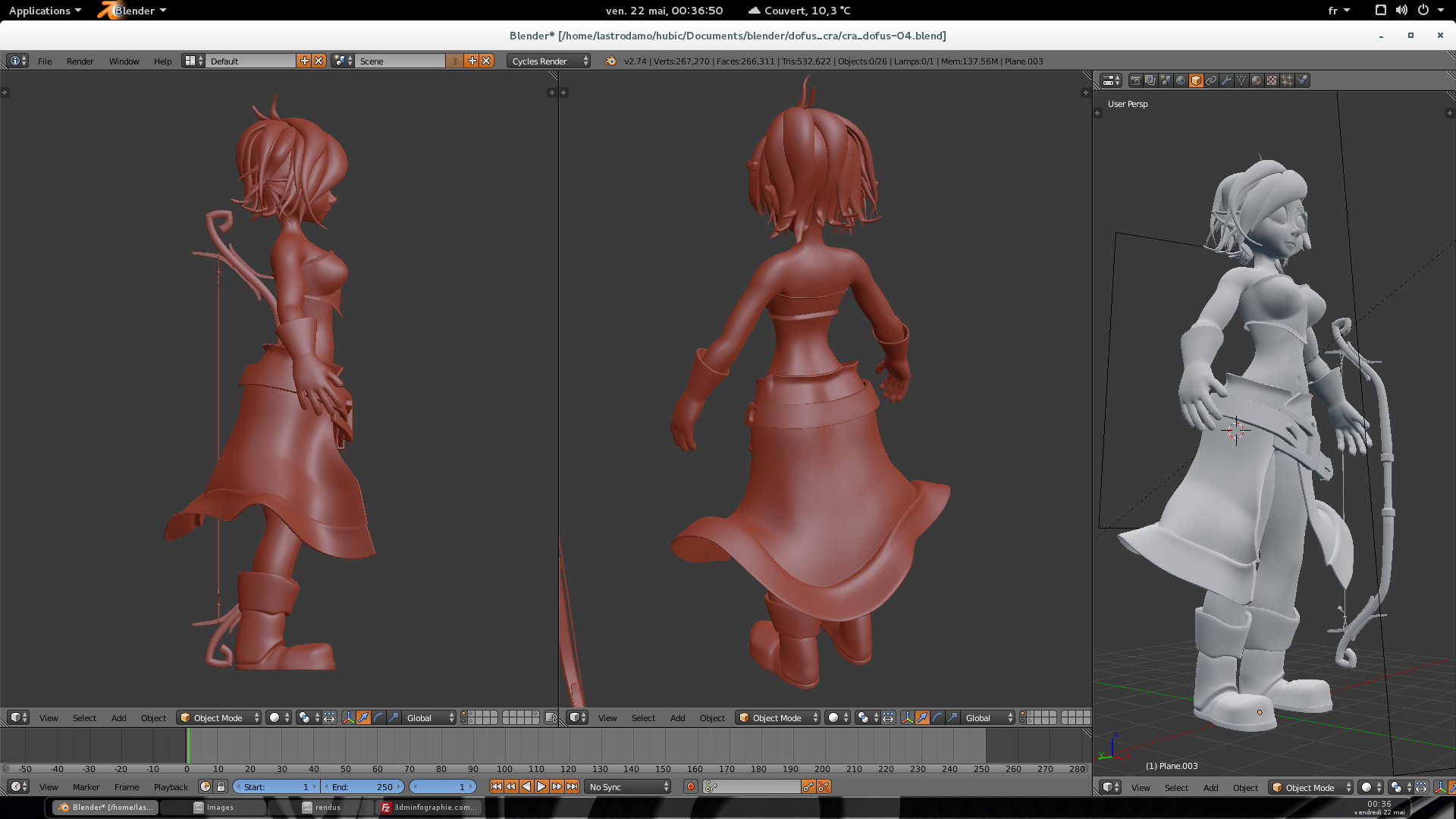Click the End frame field showing 250
Screen dimensions: 1456x819
pyautogui.click(x=362, y=787)
